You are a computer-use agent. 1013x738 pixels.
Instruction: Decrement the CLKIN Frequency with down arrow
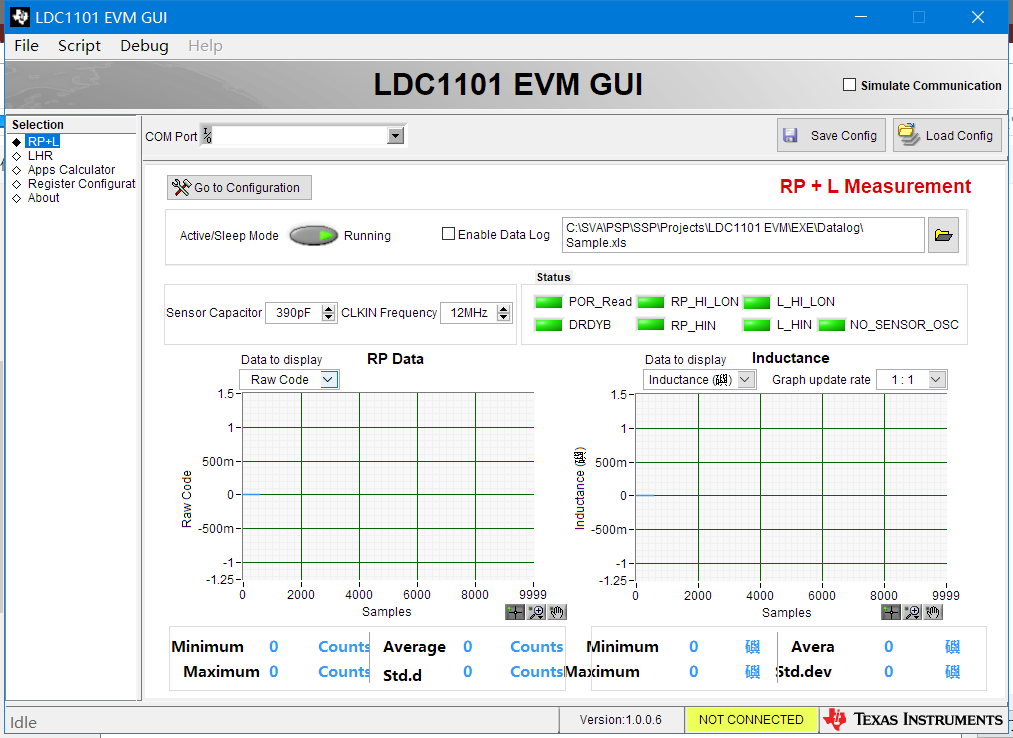[503, 317]
